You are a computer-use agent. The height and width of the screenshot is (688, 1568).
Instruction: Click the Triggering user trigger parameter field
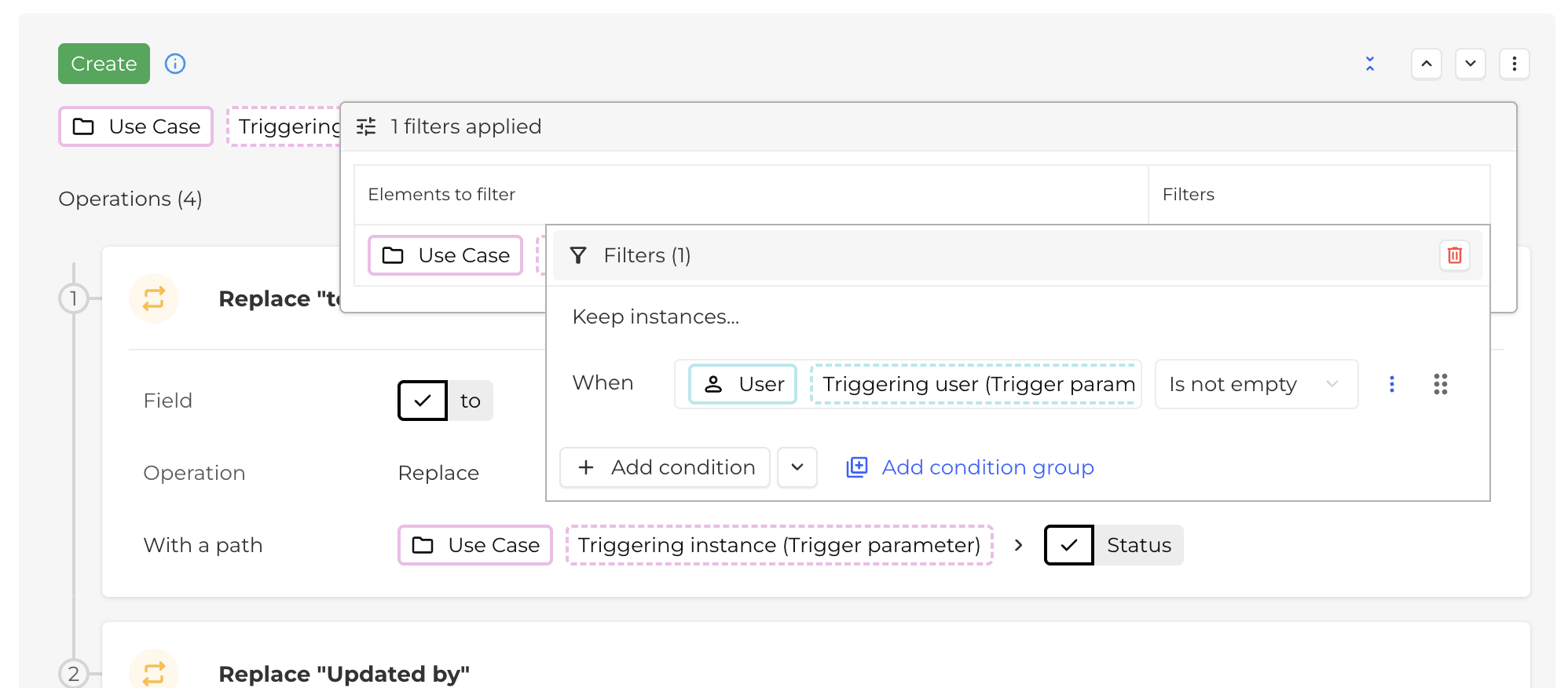point(975,384)
